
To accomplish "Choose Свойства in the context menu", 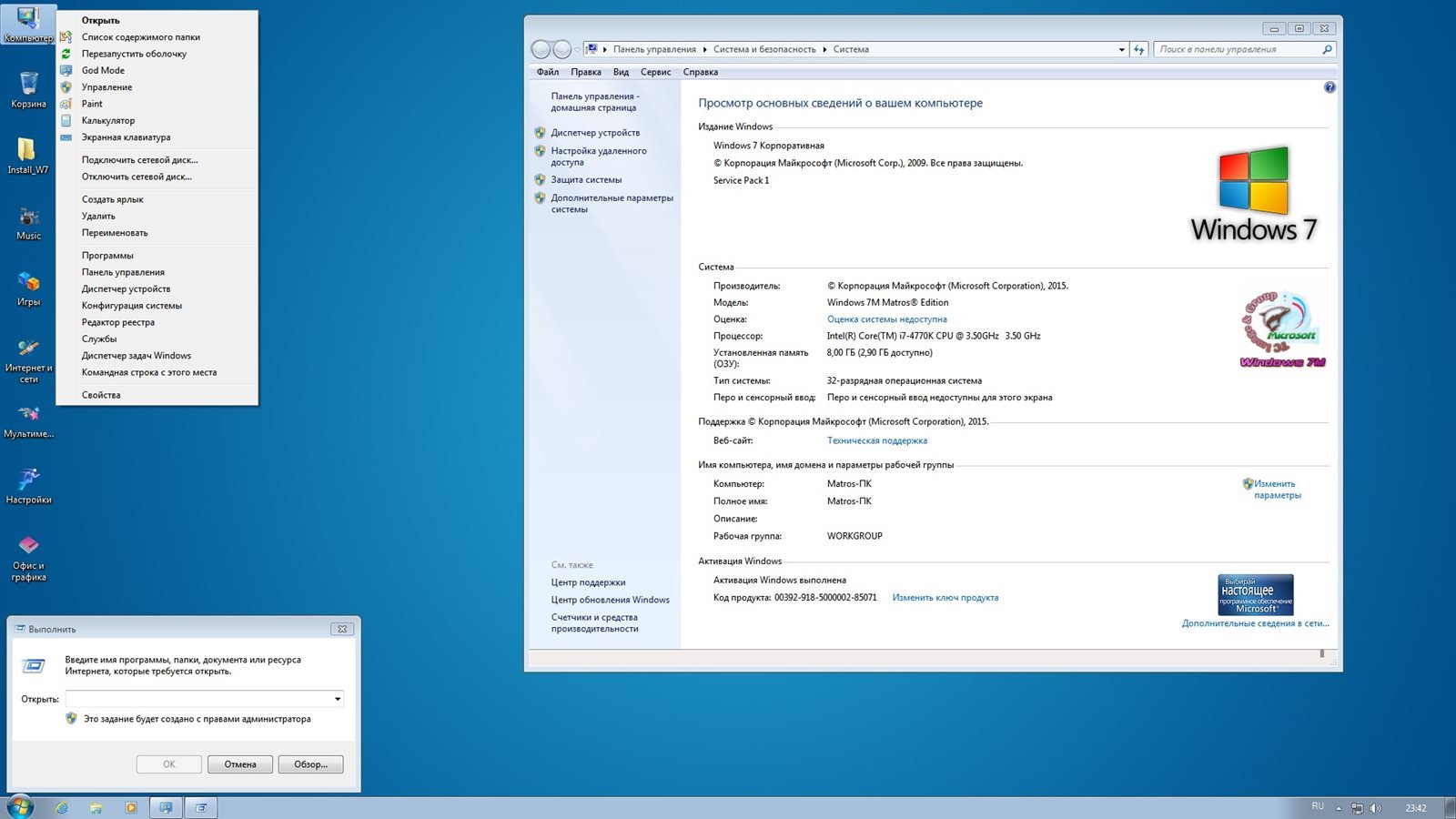I will [x=157, y=395].
